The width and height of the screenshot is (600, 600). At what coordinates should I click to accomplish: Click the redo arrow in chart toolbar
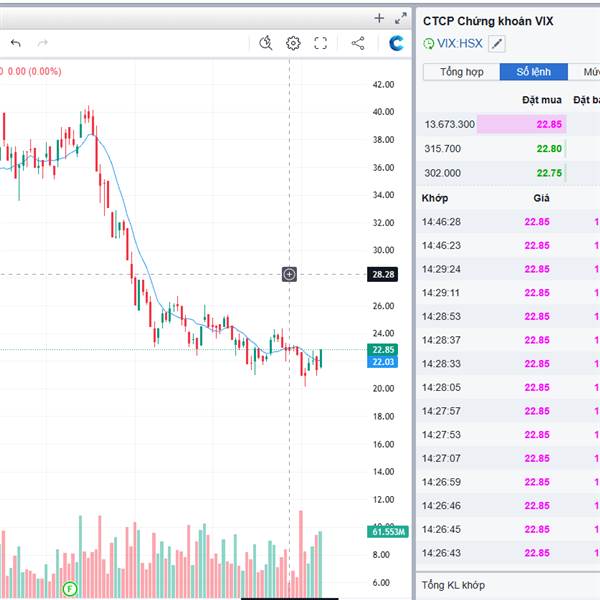pos(42,43)
